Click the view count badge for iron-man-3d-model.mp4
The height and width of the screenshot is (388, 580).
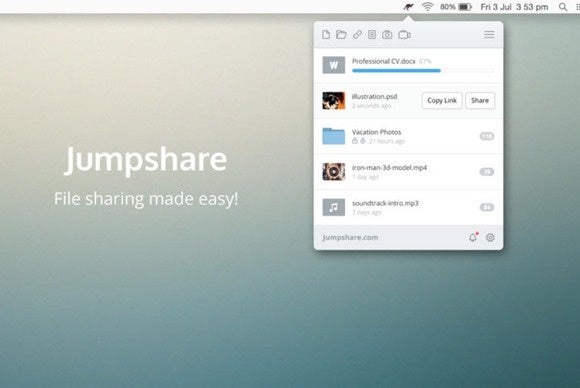[x=487, y=172]
